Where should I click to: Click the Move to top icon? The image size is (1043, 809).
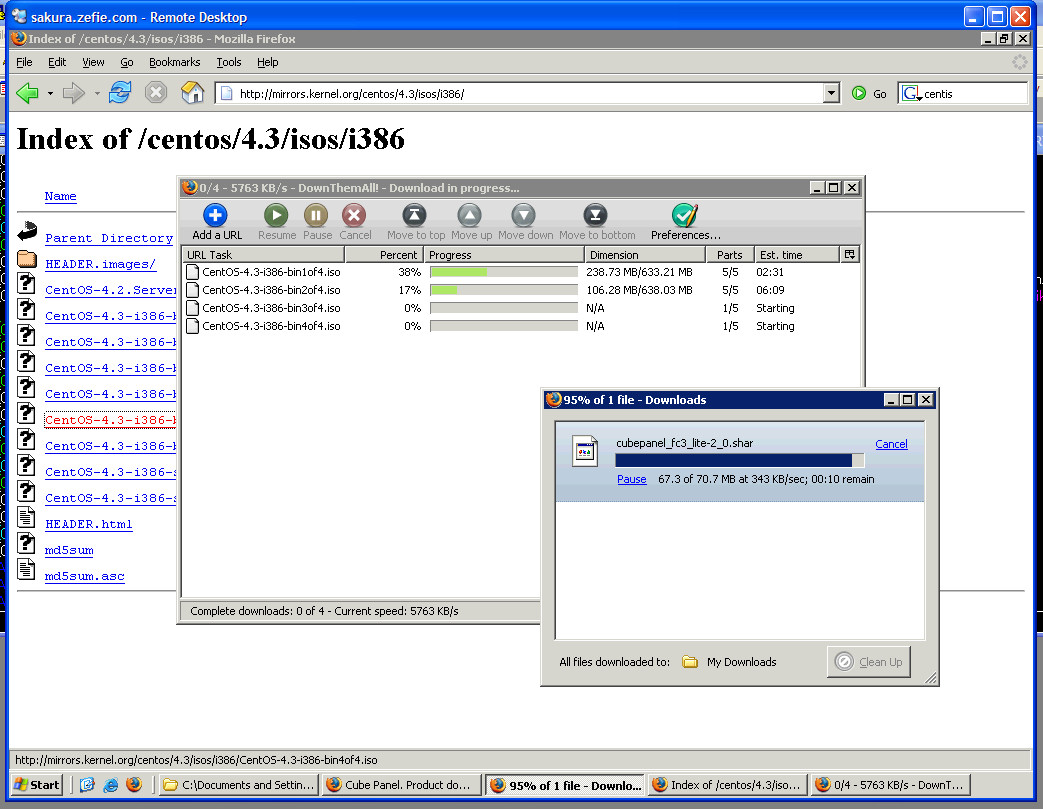(x=415, y=216)
